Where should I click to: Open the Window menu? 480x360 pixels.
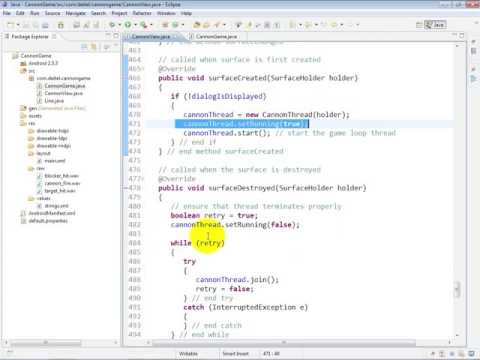point(166,13)
